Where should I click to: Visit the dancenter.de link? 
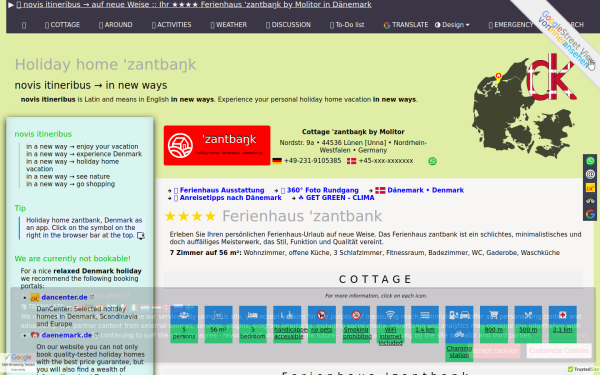point(64,297)
